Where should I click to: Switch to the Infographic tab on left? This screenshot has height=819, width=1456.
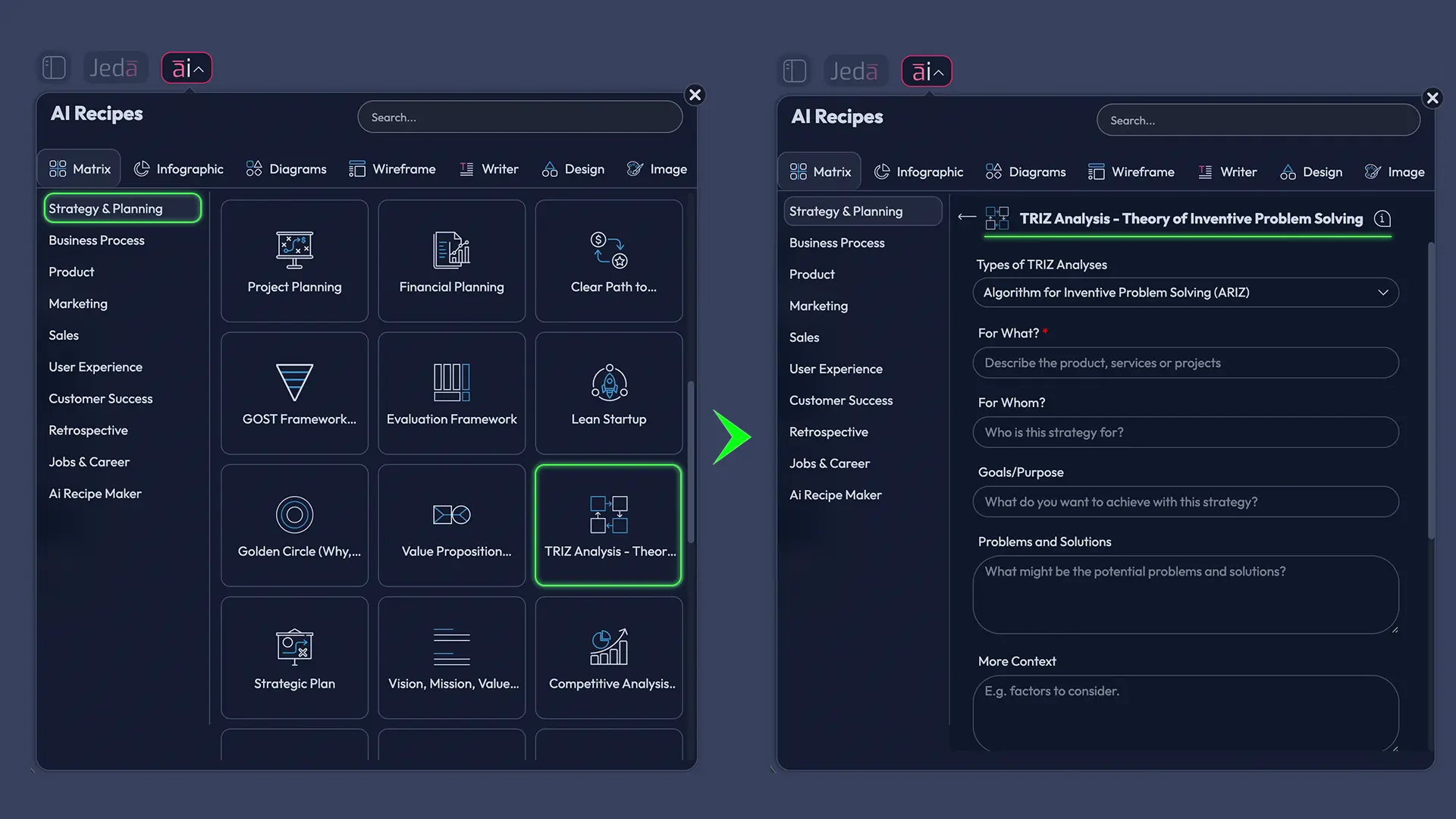point(179,169)
